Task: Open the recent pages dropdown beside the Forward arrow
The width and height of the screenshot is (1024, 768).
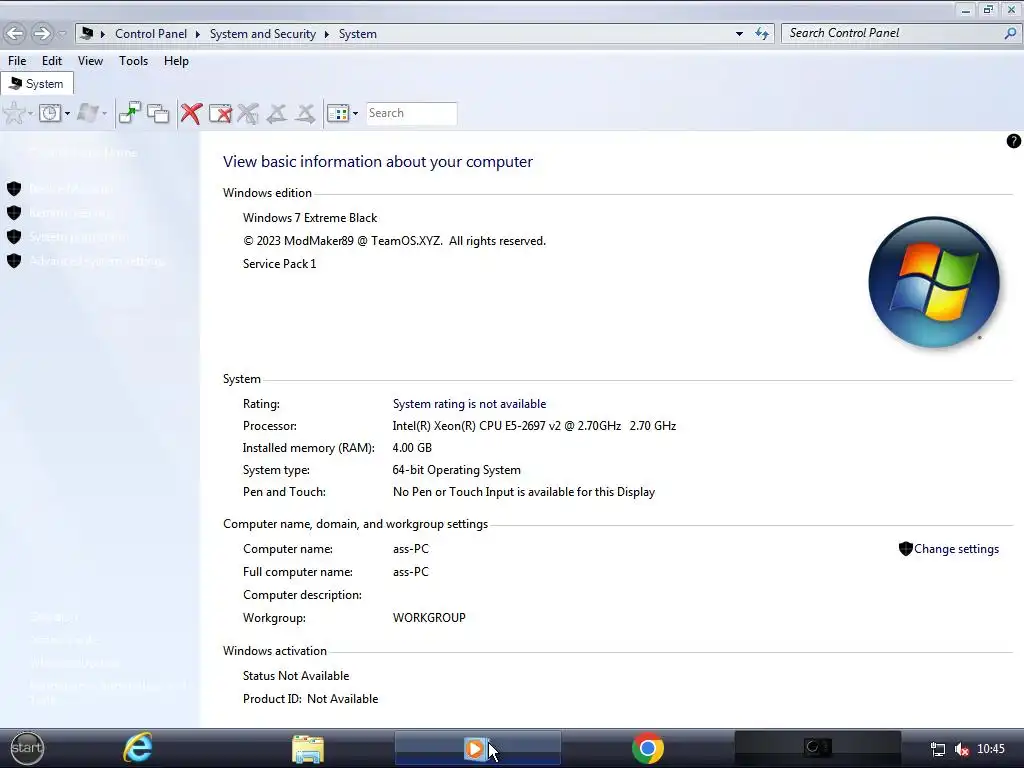Action: (x=62, y=33)
